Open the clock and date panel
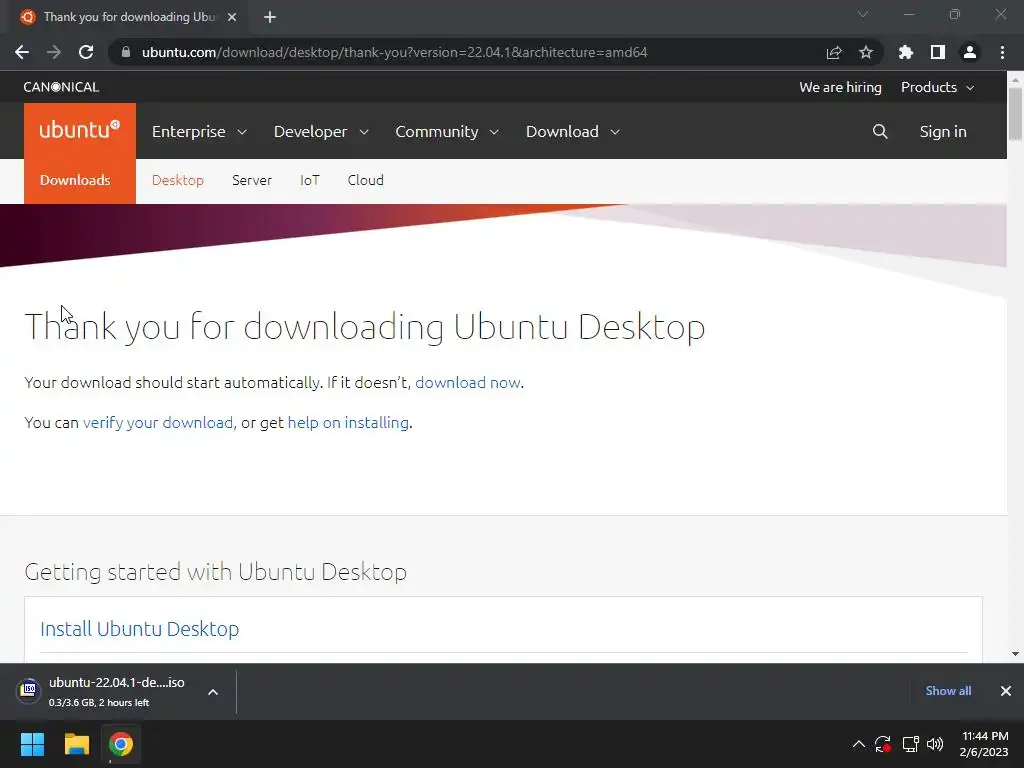The width and height of the screenshot is (1024, 768). point(984,744)
